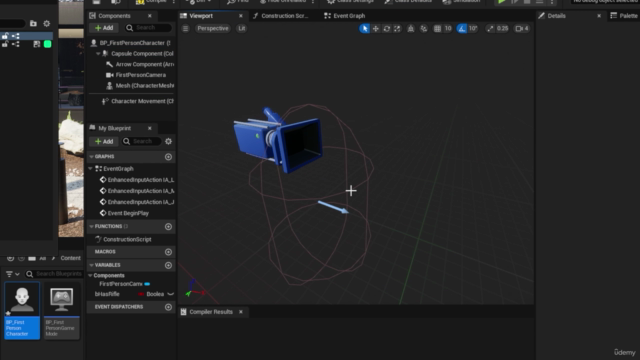Close the Compiler Results tab

[241, 312]
